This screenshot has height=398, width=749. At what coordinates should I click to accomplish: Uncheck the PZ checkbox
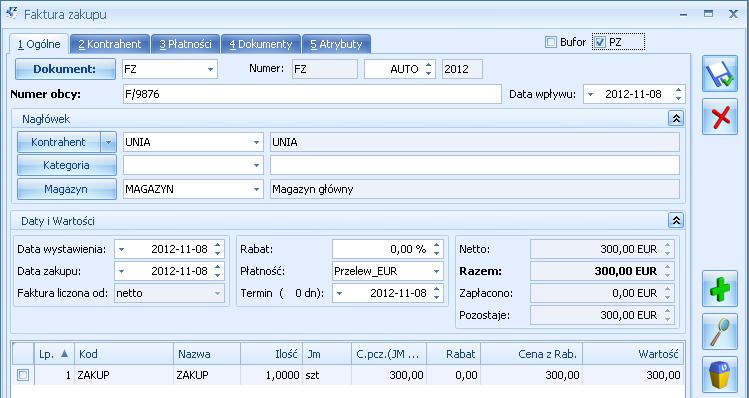pyautogui.click(x=600, y=43)
